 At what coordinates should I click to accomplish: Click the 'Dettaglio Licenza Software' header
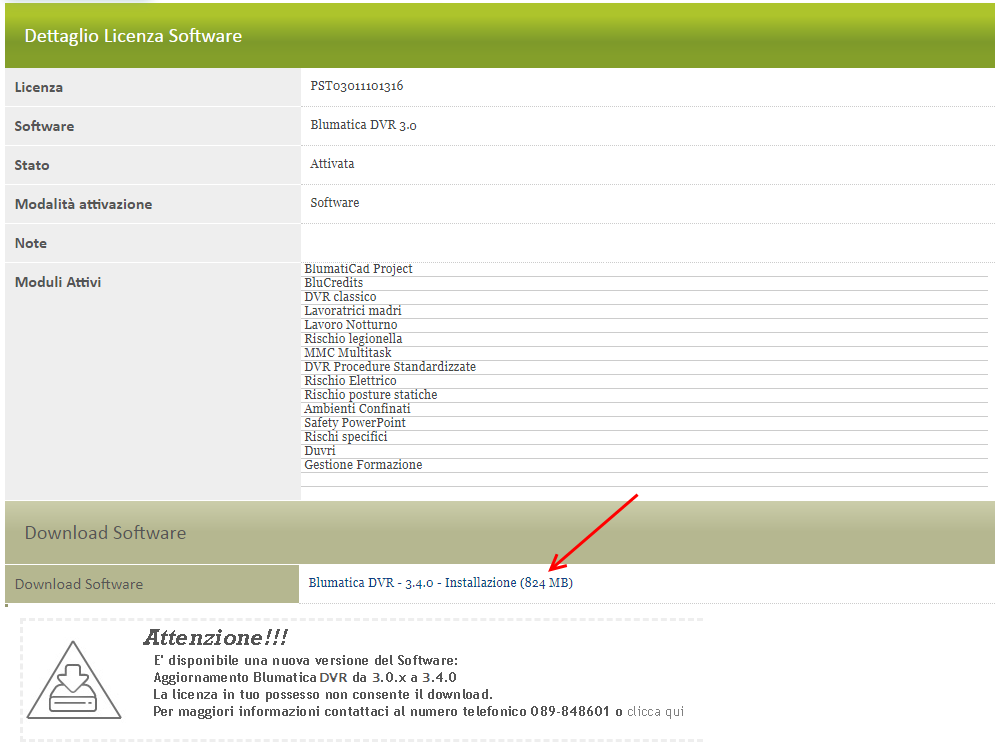pos(133,36)
